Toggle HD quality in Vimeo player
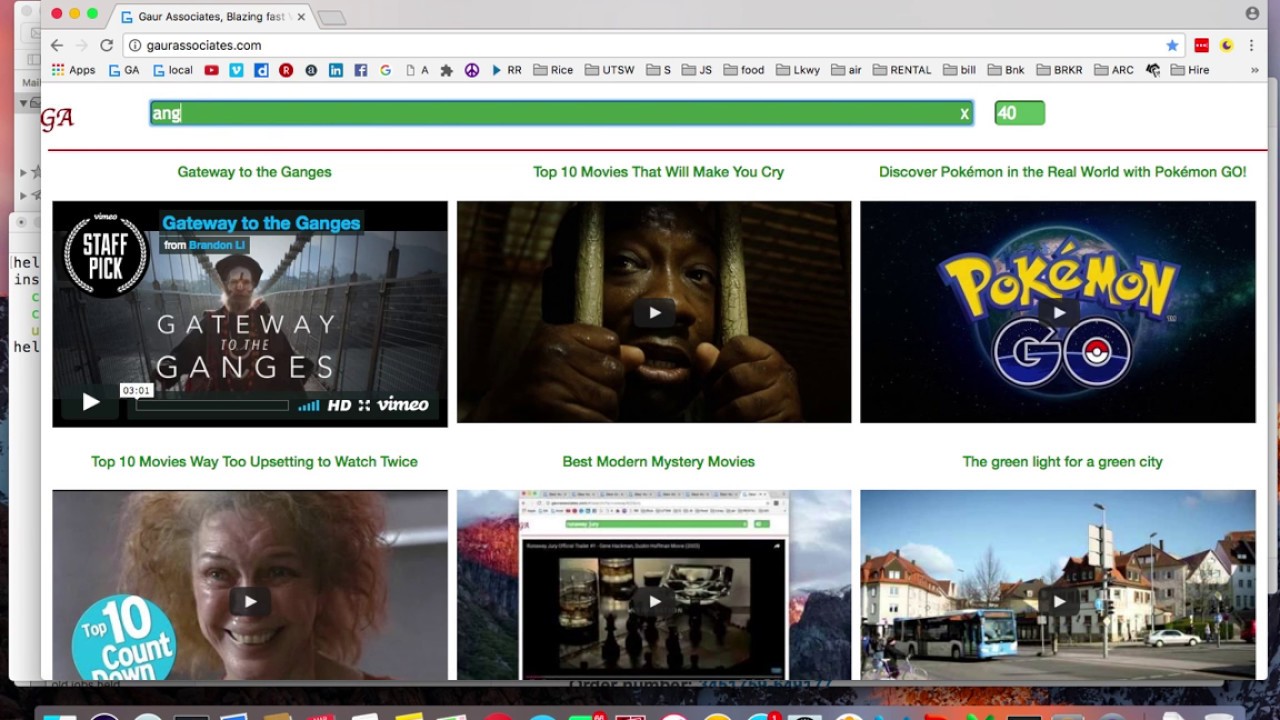 (x=340, y=405)
